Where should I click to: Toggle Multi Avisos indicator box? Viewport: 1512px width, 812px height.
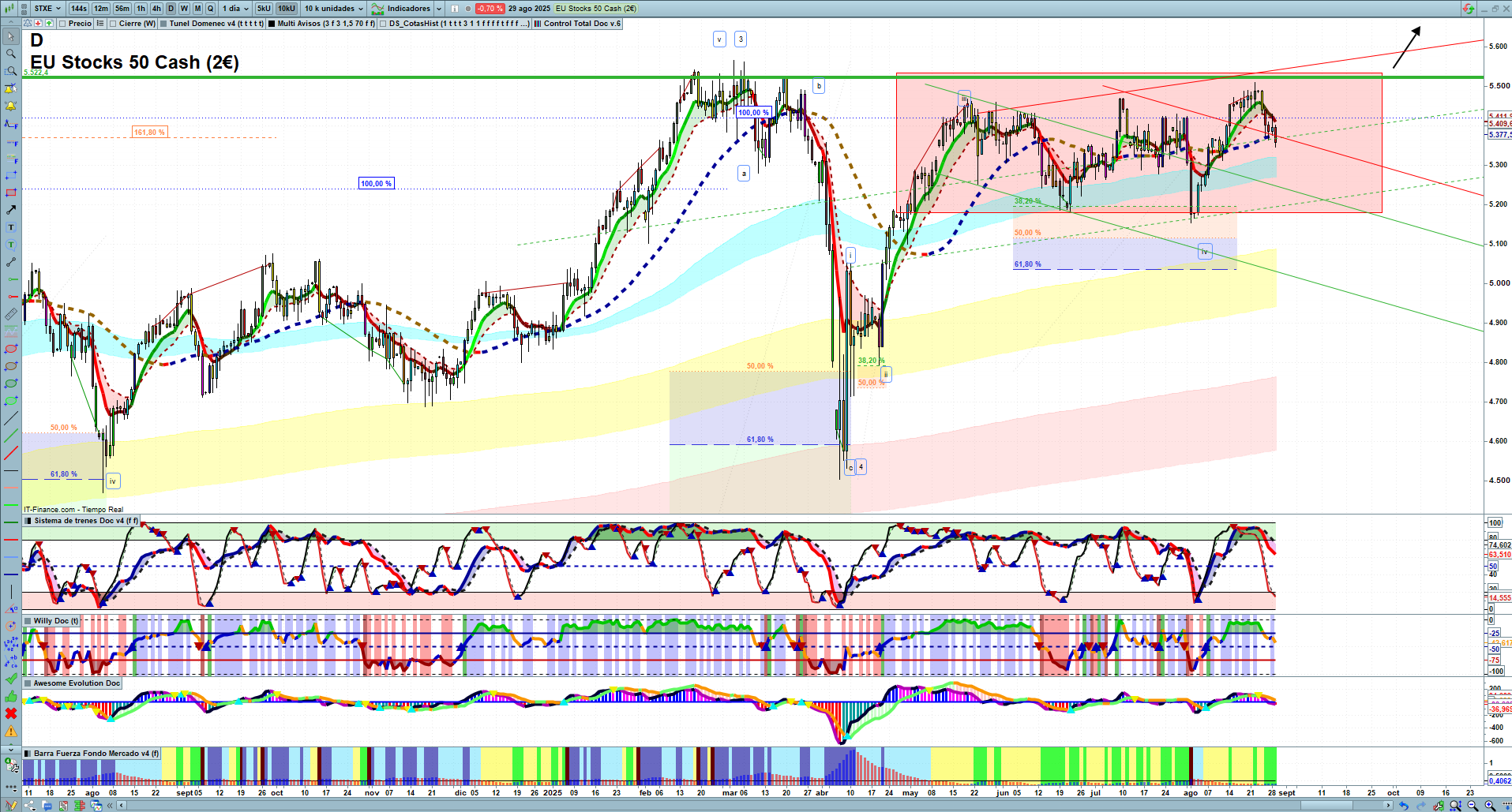[272, 24]
